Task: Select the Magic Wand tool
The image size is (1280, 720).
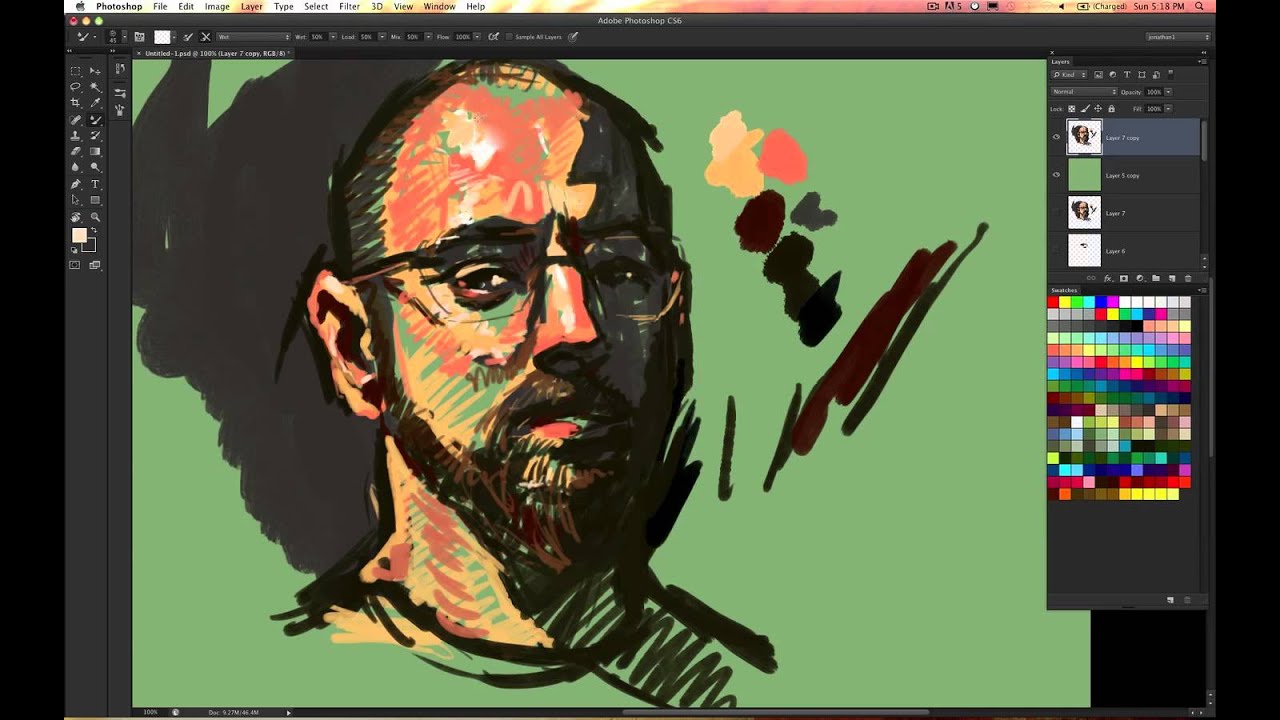Action: point(95,87)
